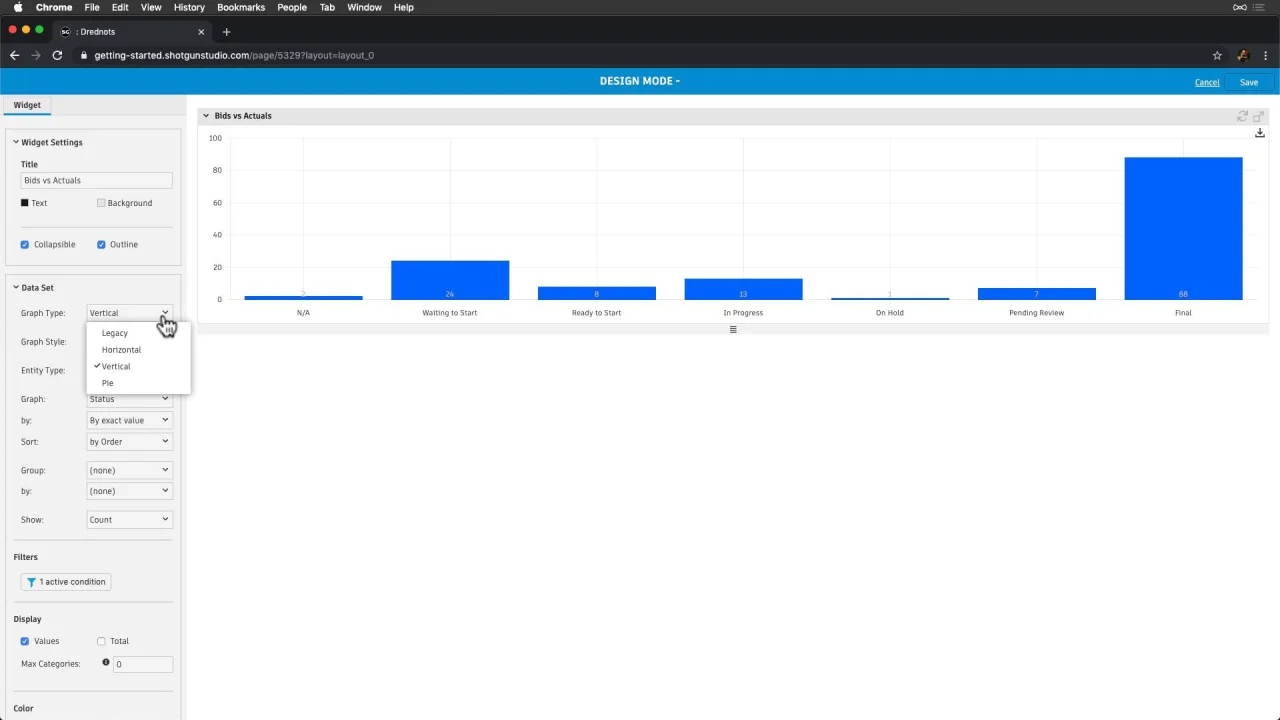
Task: Click the Apple menu icon
Action: (x=18, y=7)
